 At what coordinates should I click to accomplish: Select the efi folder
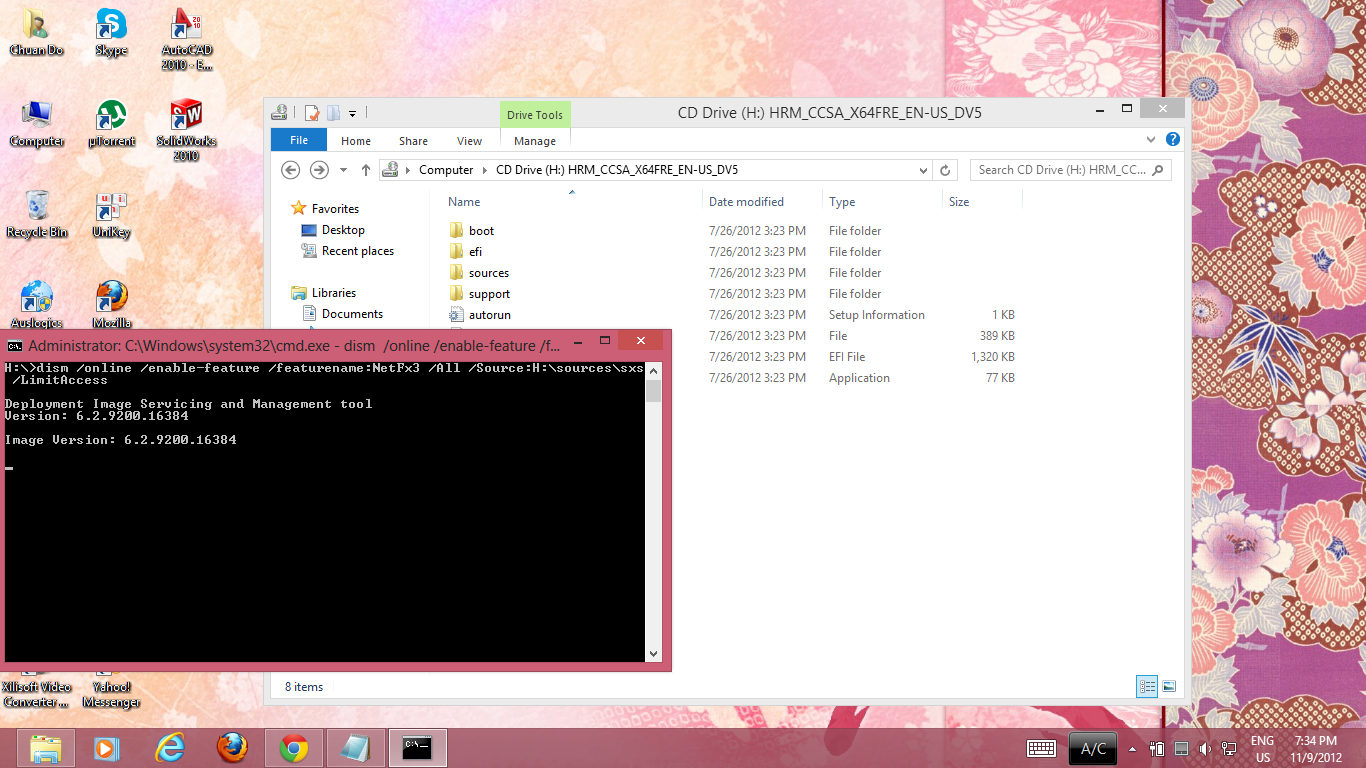click(475, 252)
